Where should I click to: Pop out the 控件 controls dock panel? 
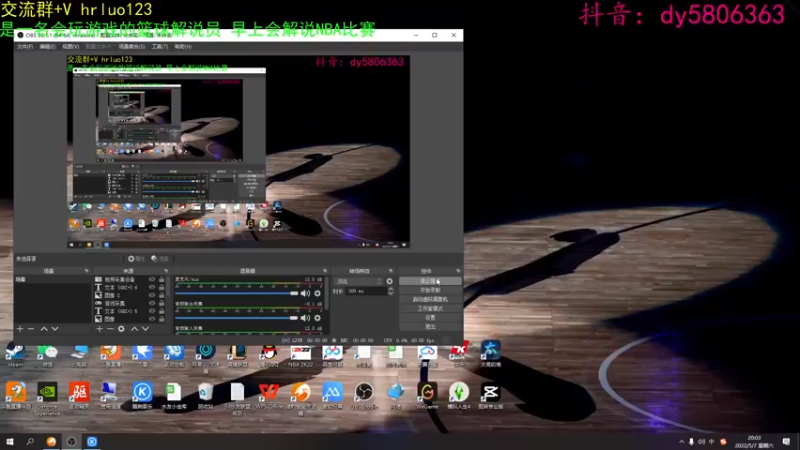458,271
